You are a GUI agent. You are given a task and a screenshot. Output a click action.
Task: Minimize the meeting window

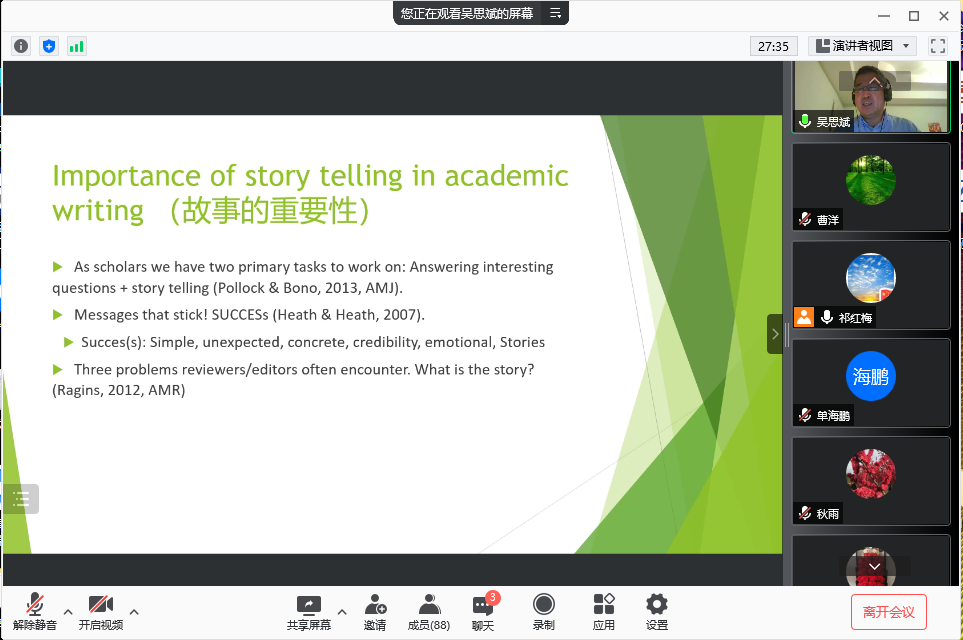point(884,16)
